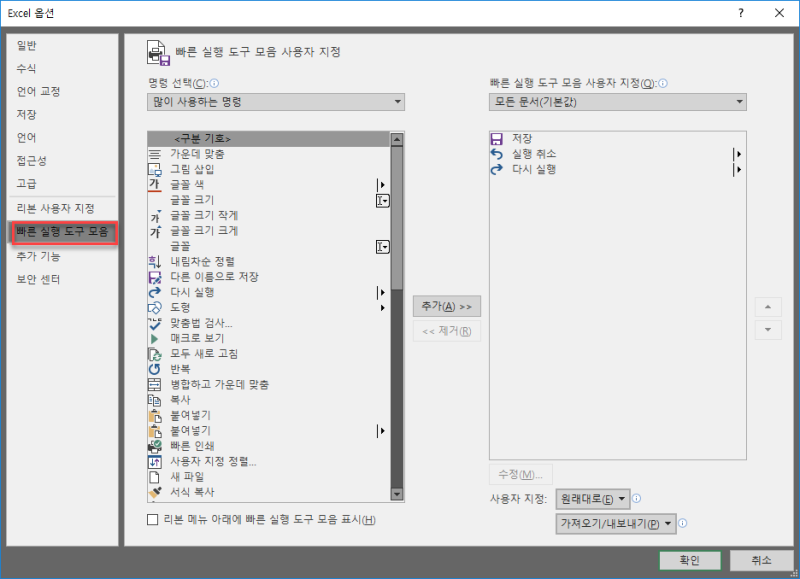Open the 가져오기/내보내기 dropdown button
This screenshot has height=579, width=800.
pyautogui.click(x=616, y=523)
